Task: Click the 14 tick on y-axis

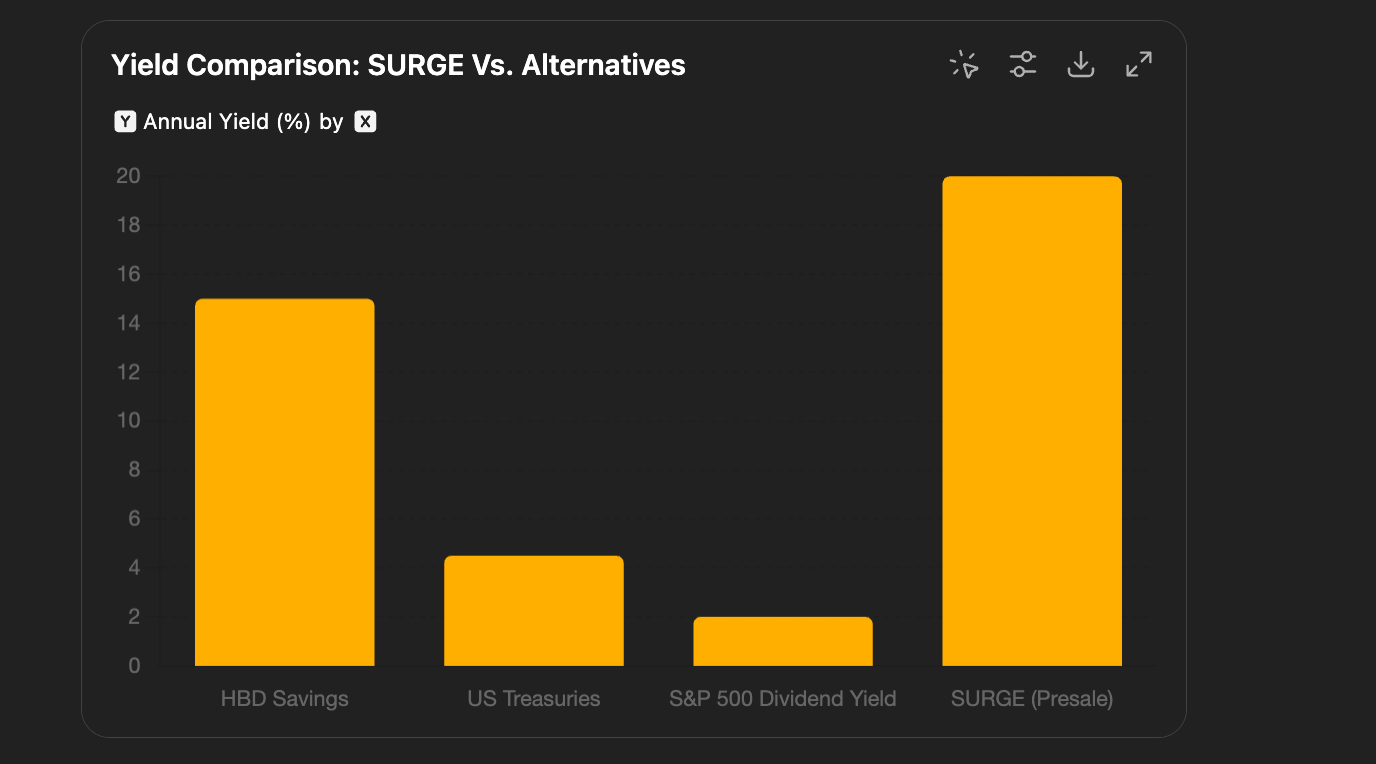Action: pos(127,323)
